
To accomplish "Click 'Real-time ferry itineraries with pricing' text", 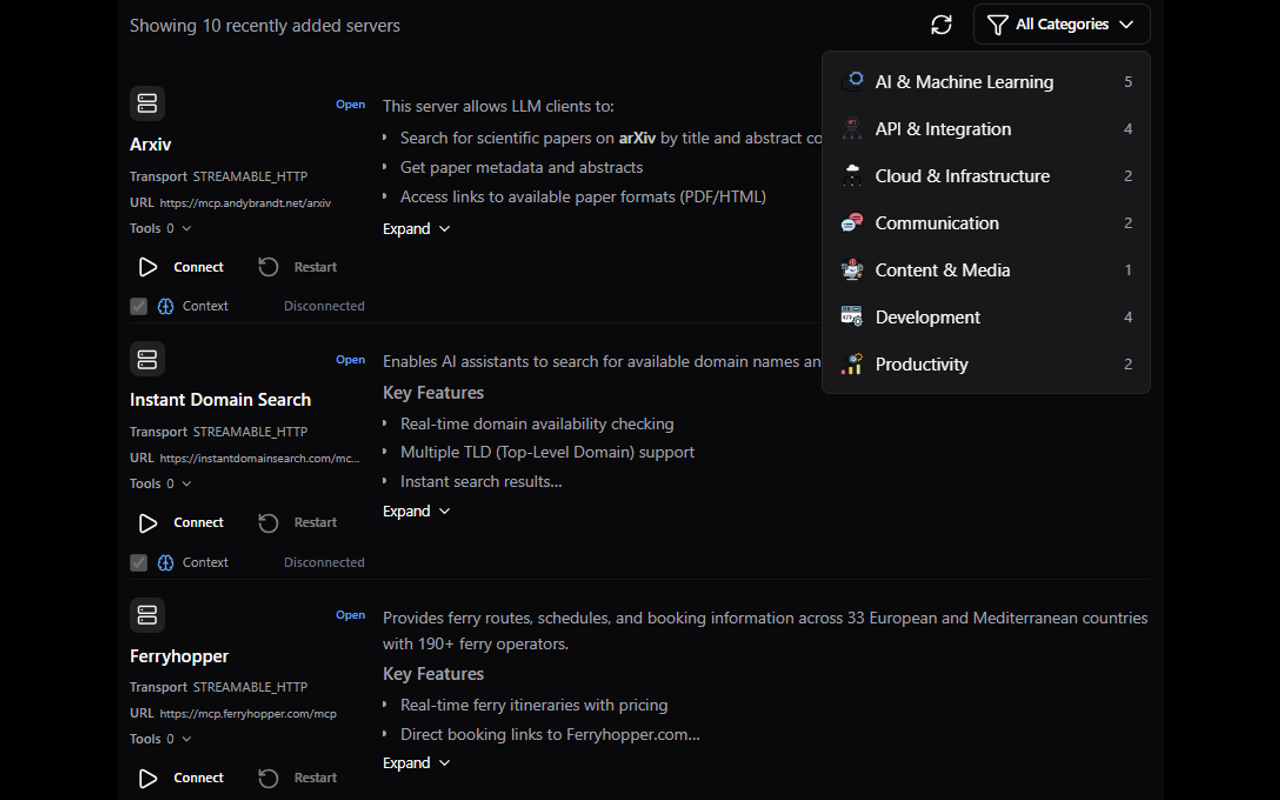I will 534,705.
